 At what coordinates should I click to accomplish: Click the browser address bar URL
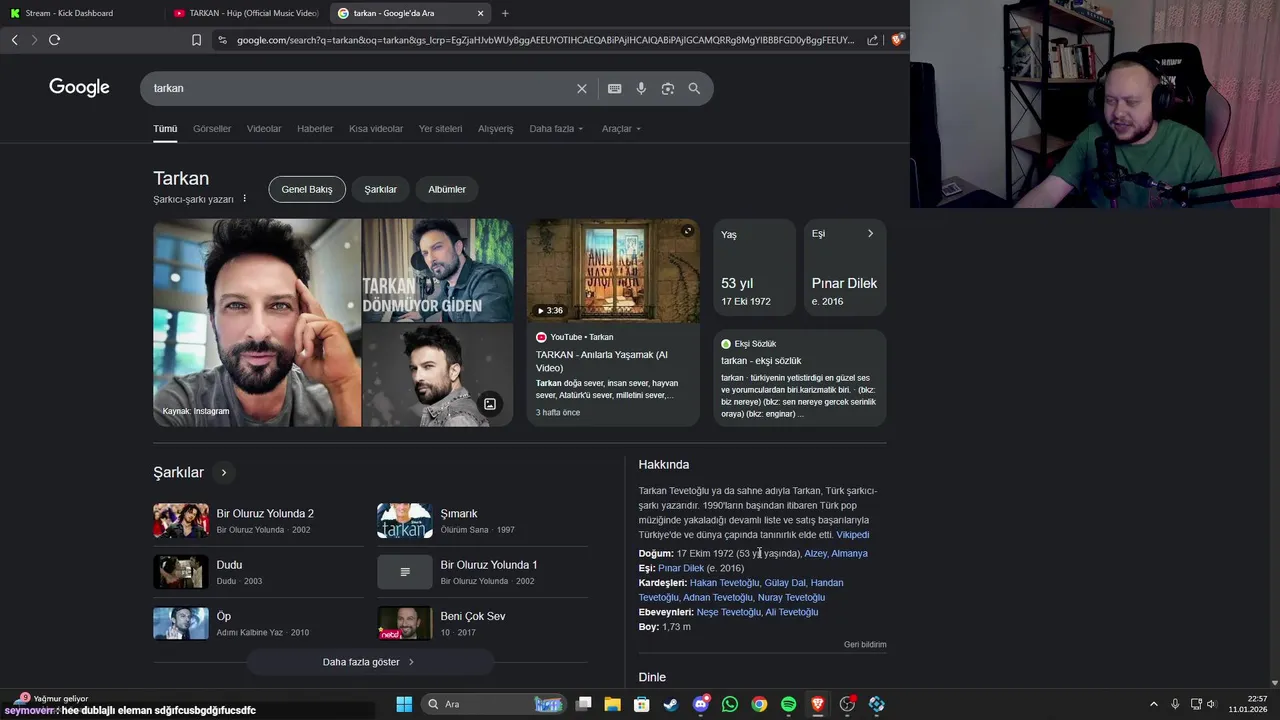[546, 40]
